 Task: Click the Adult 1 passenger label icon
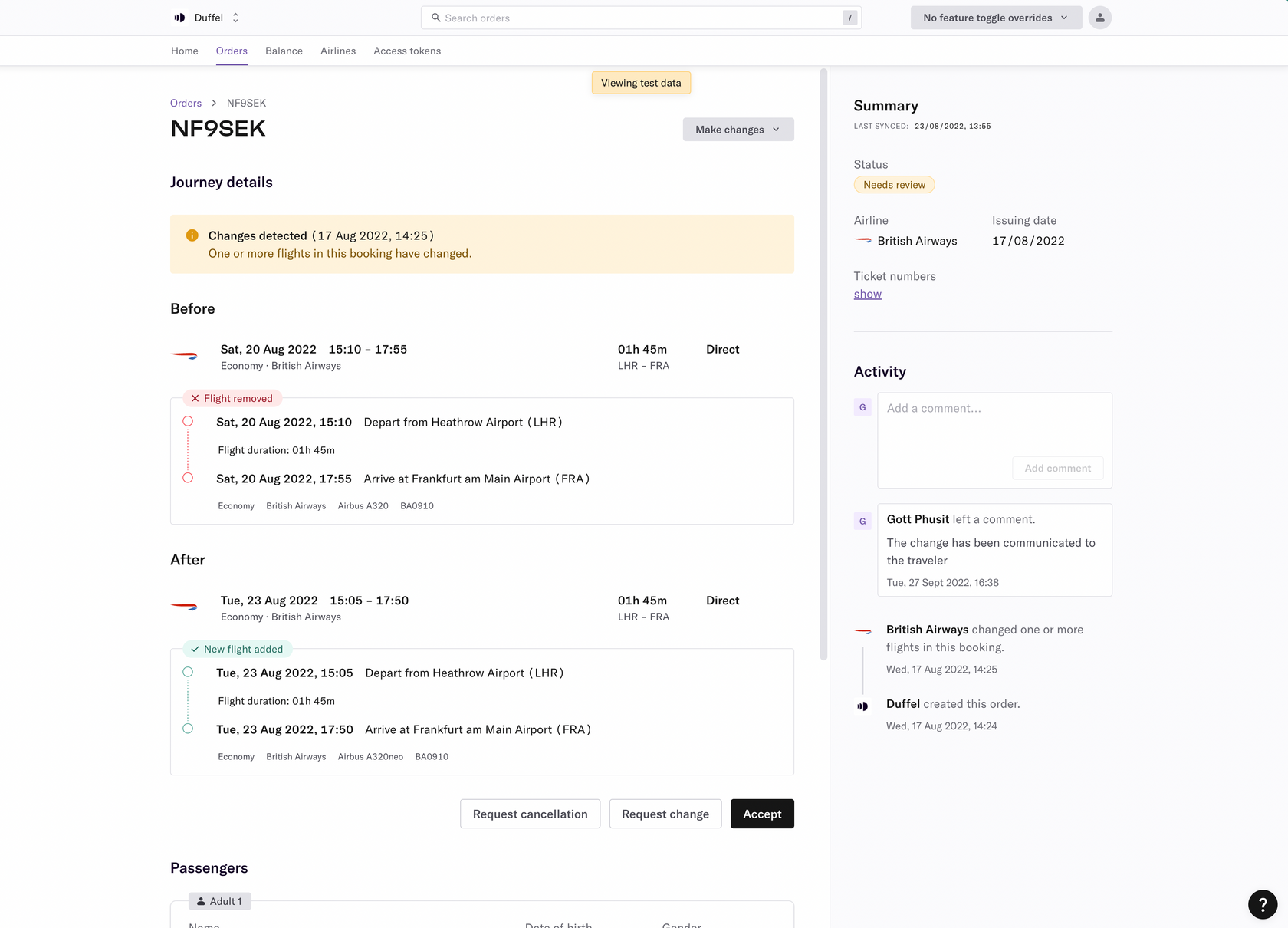(201, 901)
